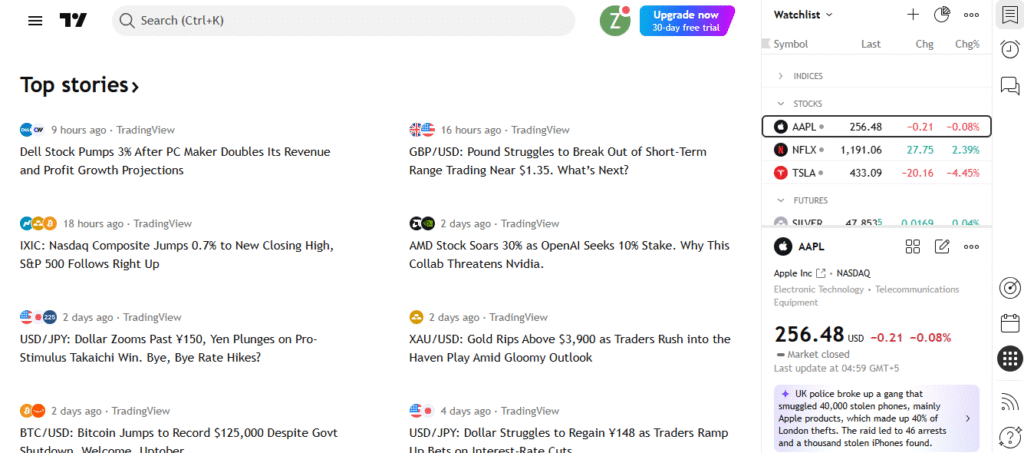This screenshot has height=453, width=1024.
Task: Open the green Z user profile avatar
Action: coord(615,21)
